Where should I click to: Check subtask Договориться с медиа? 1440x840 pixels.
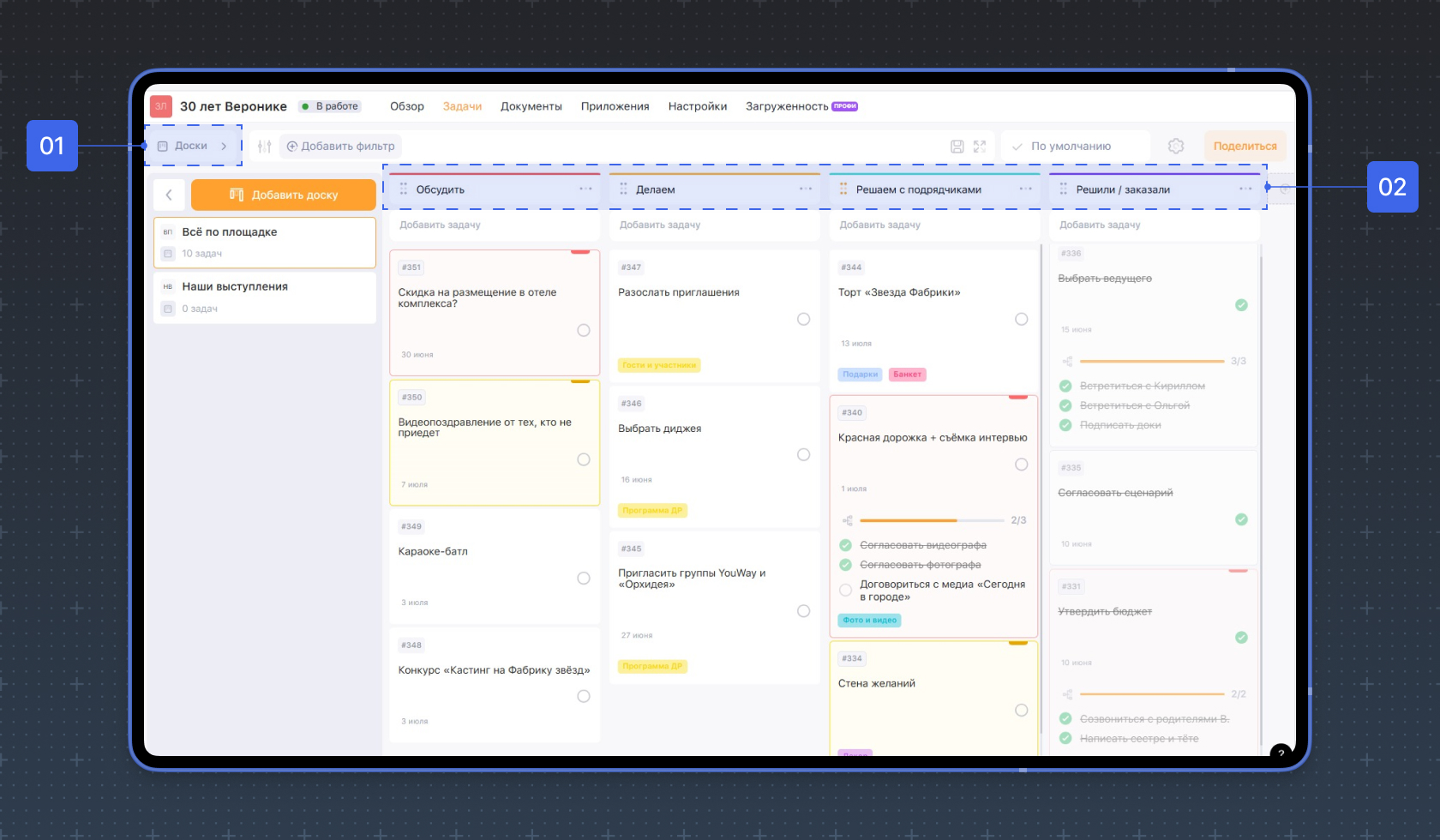(845, 590)
